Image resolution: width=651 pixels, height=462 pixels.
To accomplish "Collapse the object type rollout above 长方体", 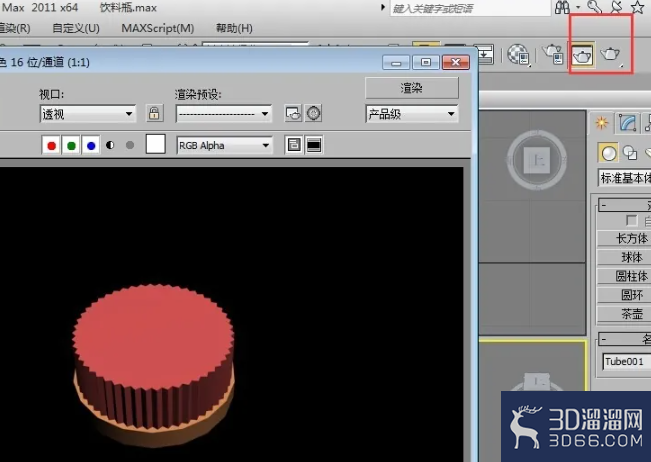I will [624, 205].
